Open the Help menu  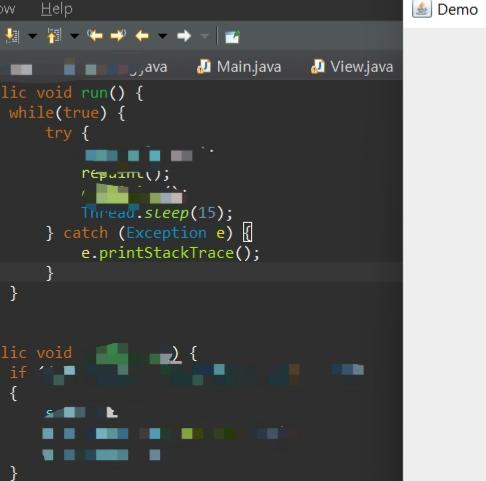coord(56,9)
